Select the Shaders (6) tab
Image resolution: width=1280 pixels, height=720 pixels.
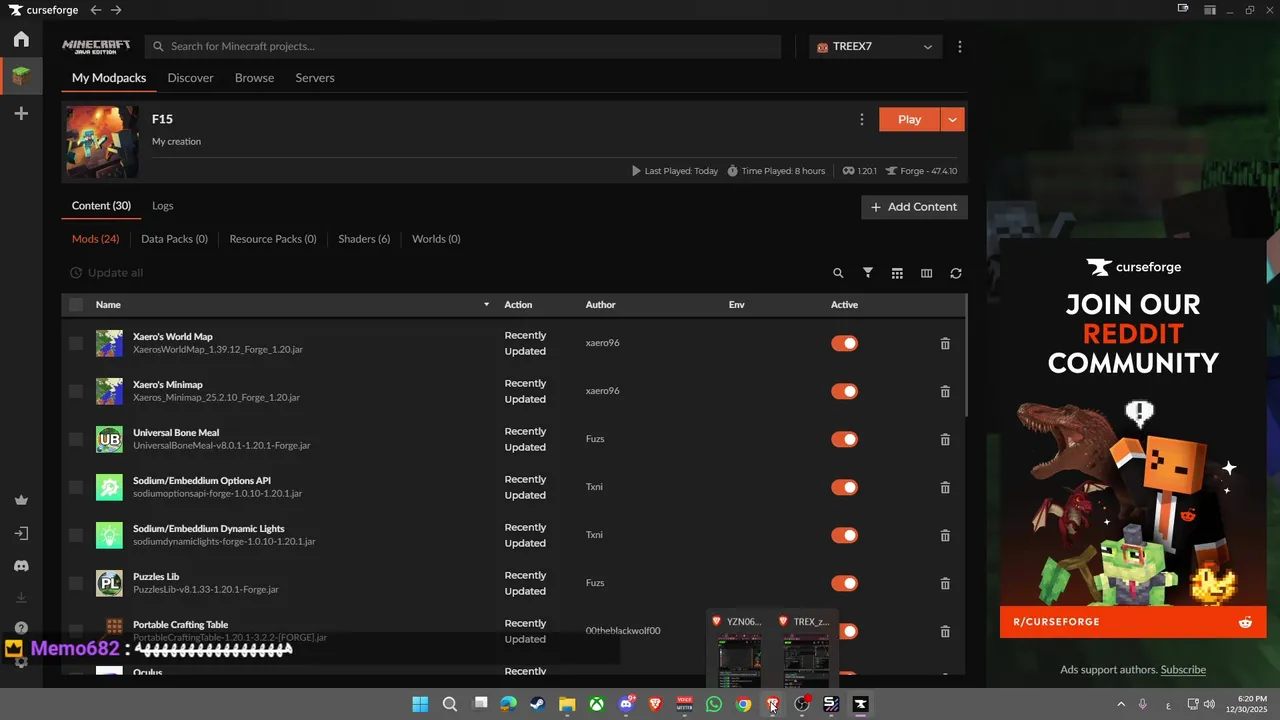tap(364, 239)
